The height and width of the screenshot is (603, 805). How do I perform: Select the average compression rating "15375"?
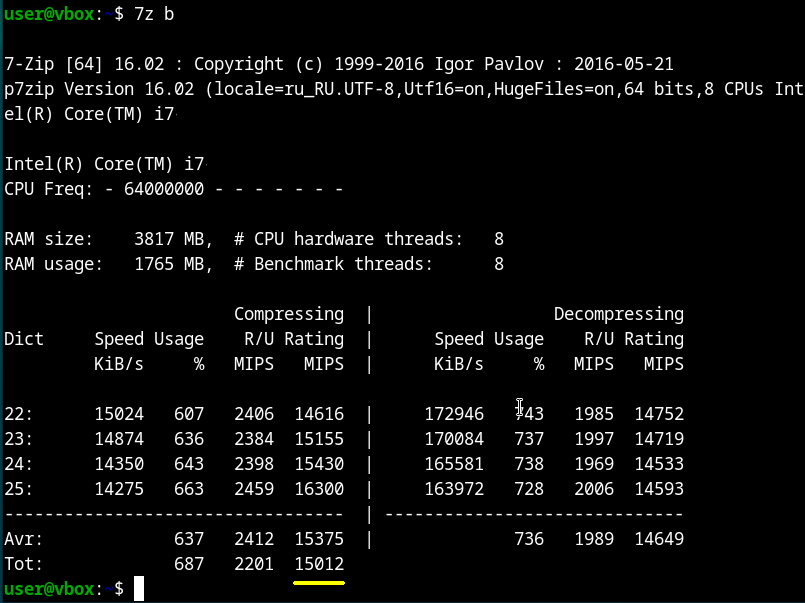click(x=319, y=539)
